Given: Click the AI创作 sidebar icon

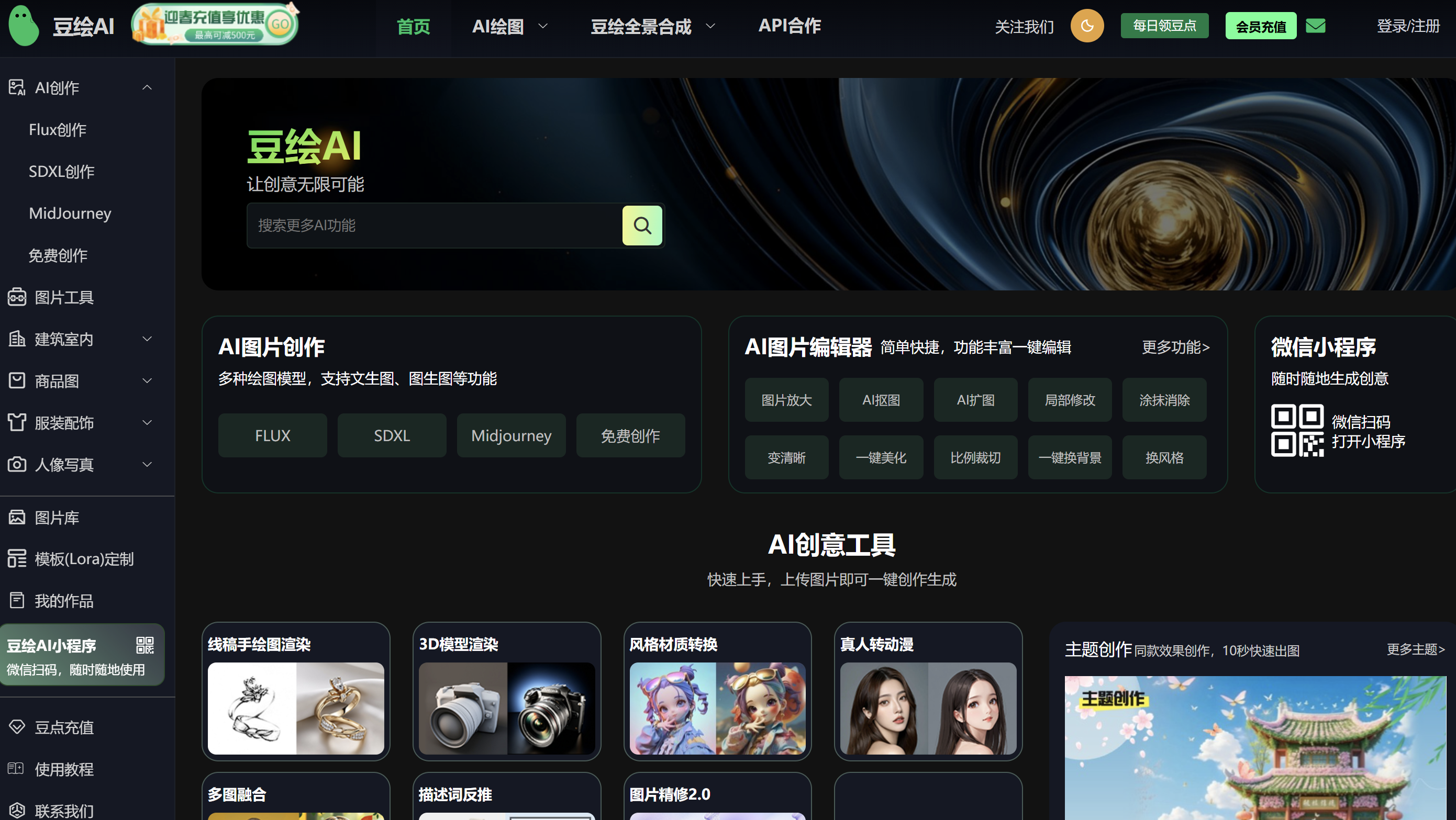Looking at the screenshot, I should click(x=17, y=87).
